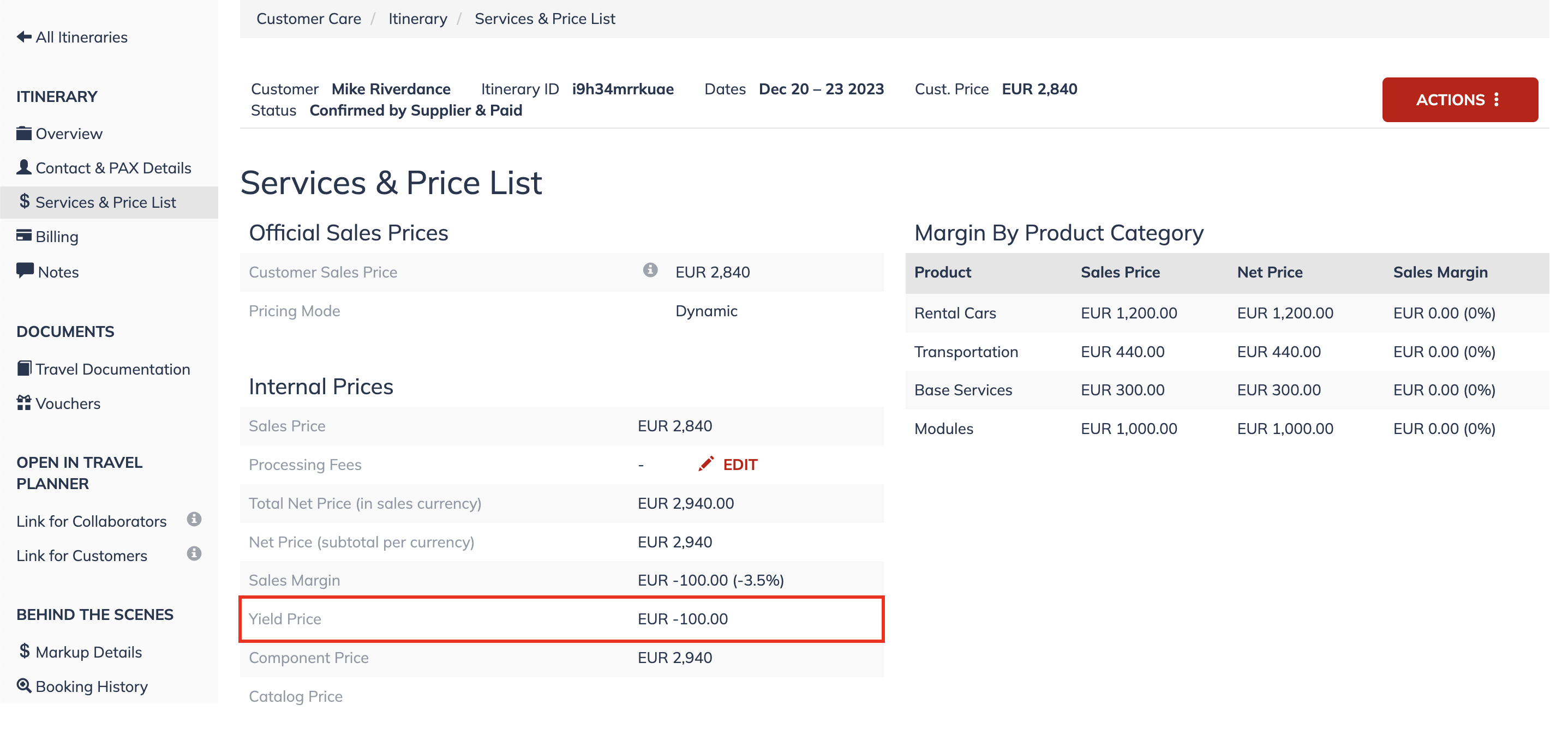Click Services & Price List breadcrumb
Viewport: 1568px width, 747px height.
tap(545, 19)
